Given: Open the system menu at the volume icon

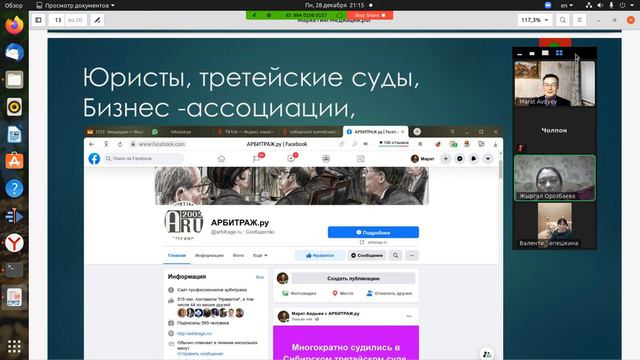Looking at the screenshot, I should click(x=600, y=5).
